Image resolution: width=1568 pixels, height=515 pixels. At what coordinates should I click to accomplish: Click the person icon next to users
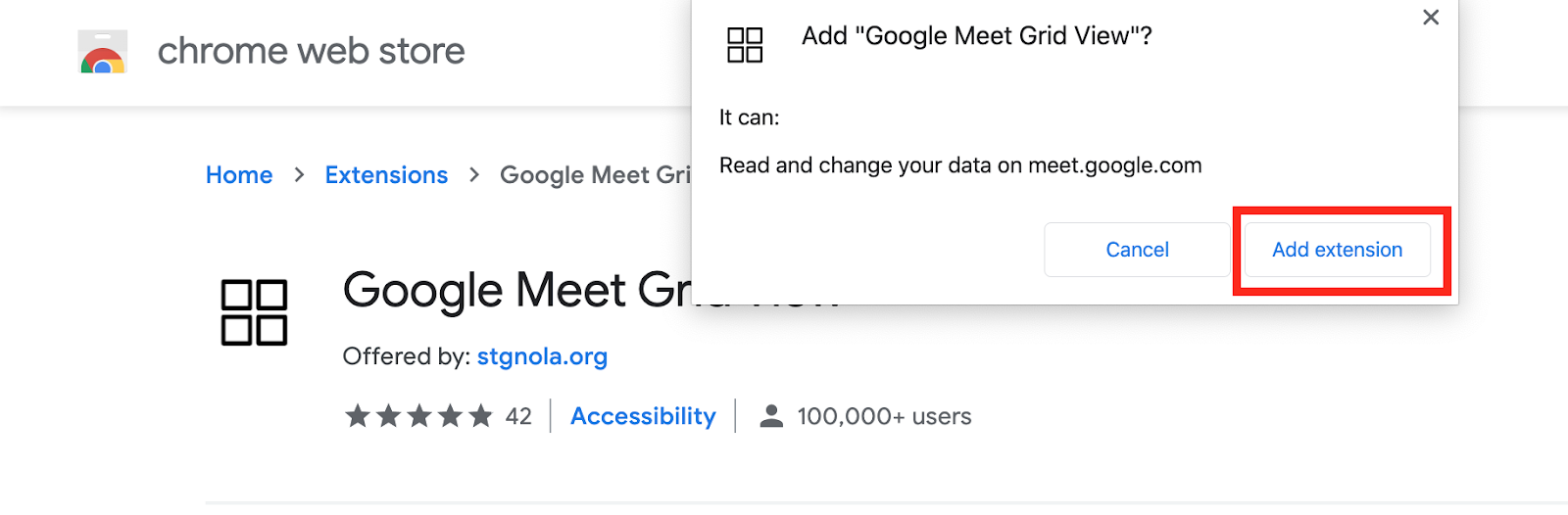(772, 416)
